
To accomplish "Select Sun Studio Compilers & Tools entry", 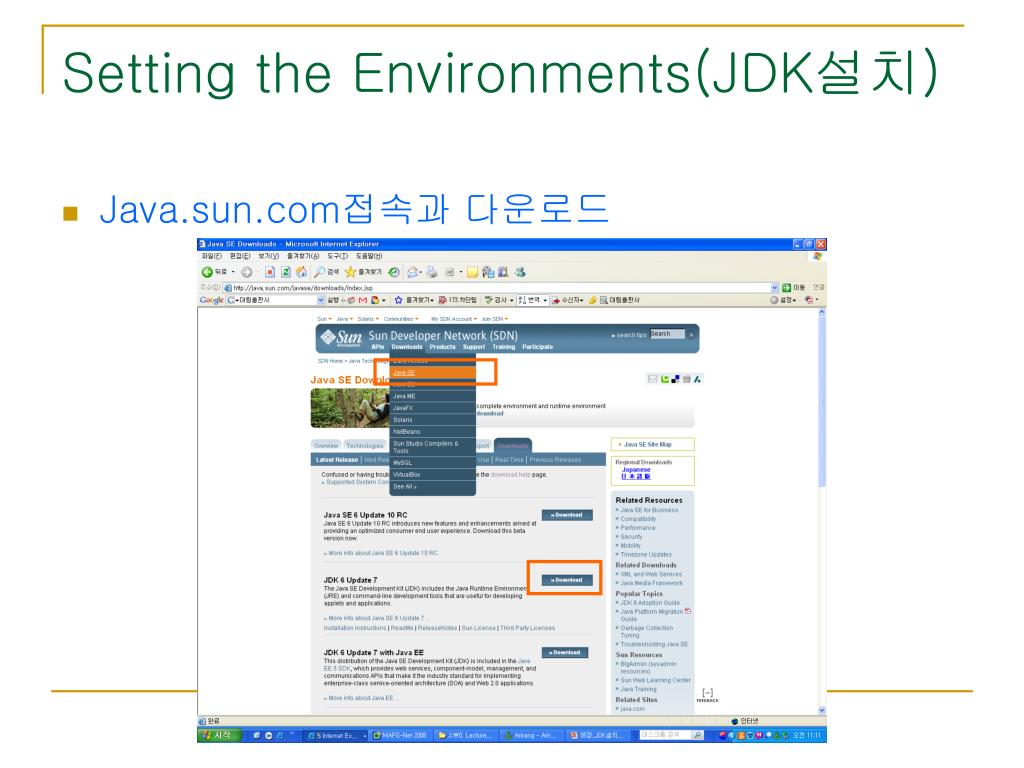I will coord(434,447).
